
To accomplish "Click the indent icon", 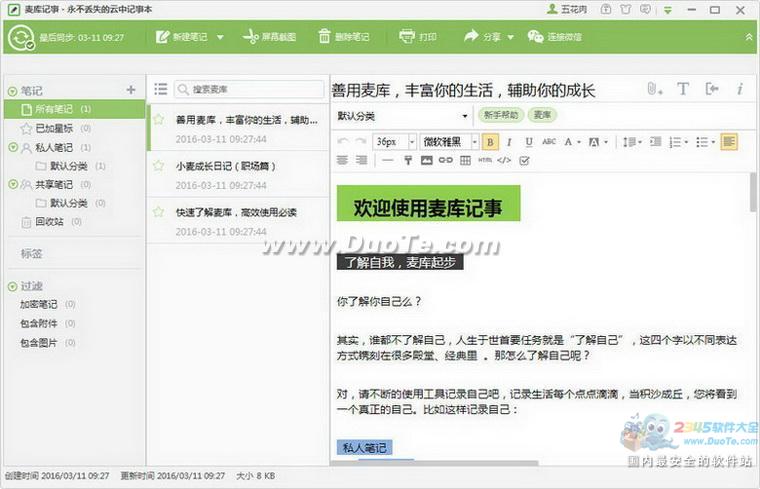I will pos(655,142).
